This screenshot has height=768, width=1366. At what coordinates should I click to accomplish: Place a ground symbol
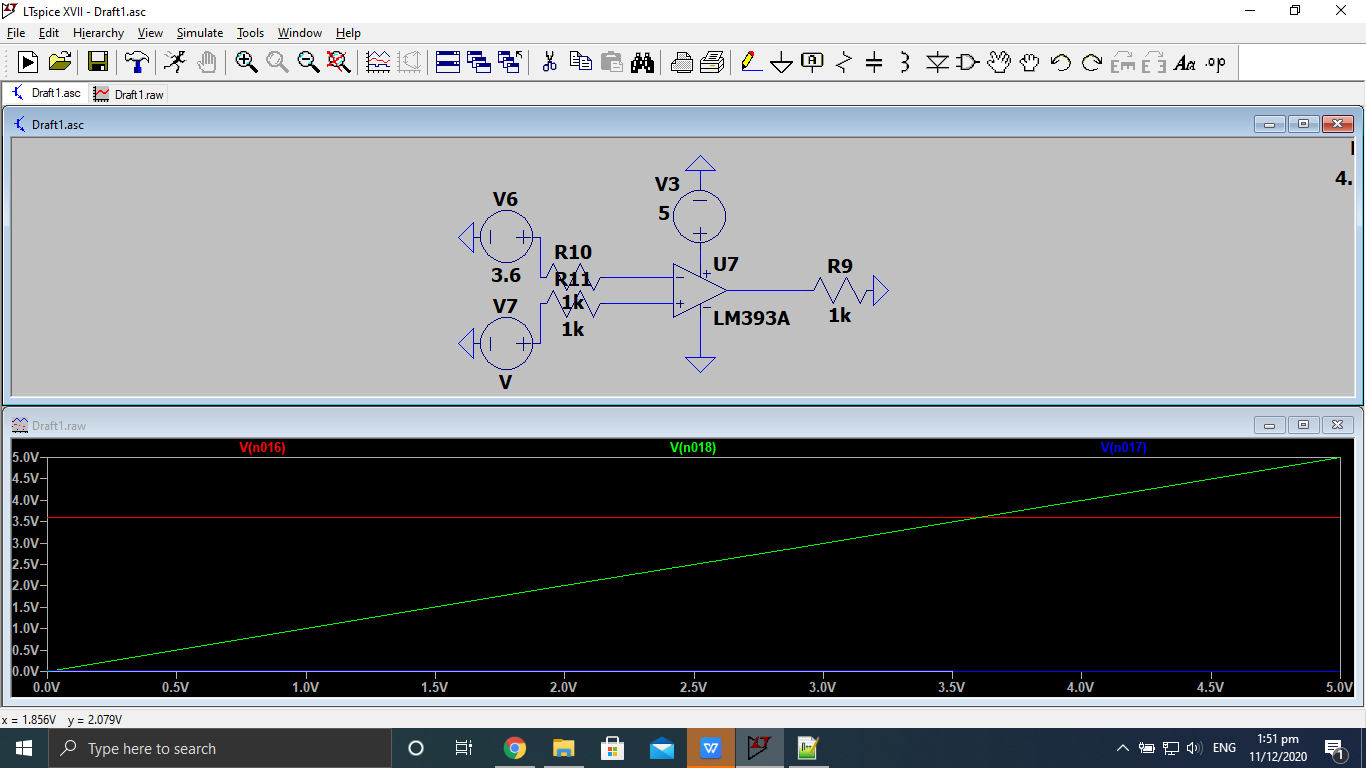tap(782, 63)
